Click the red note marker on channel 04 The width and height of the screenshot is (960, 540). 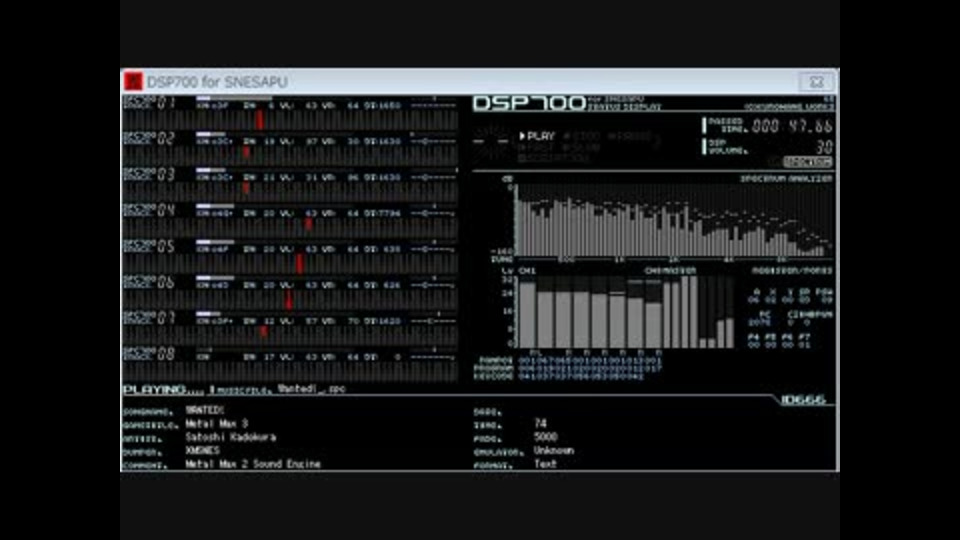click(x=309, y=224)
